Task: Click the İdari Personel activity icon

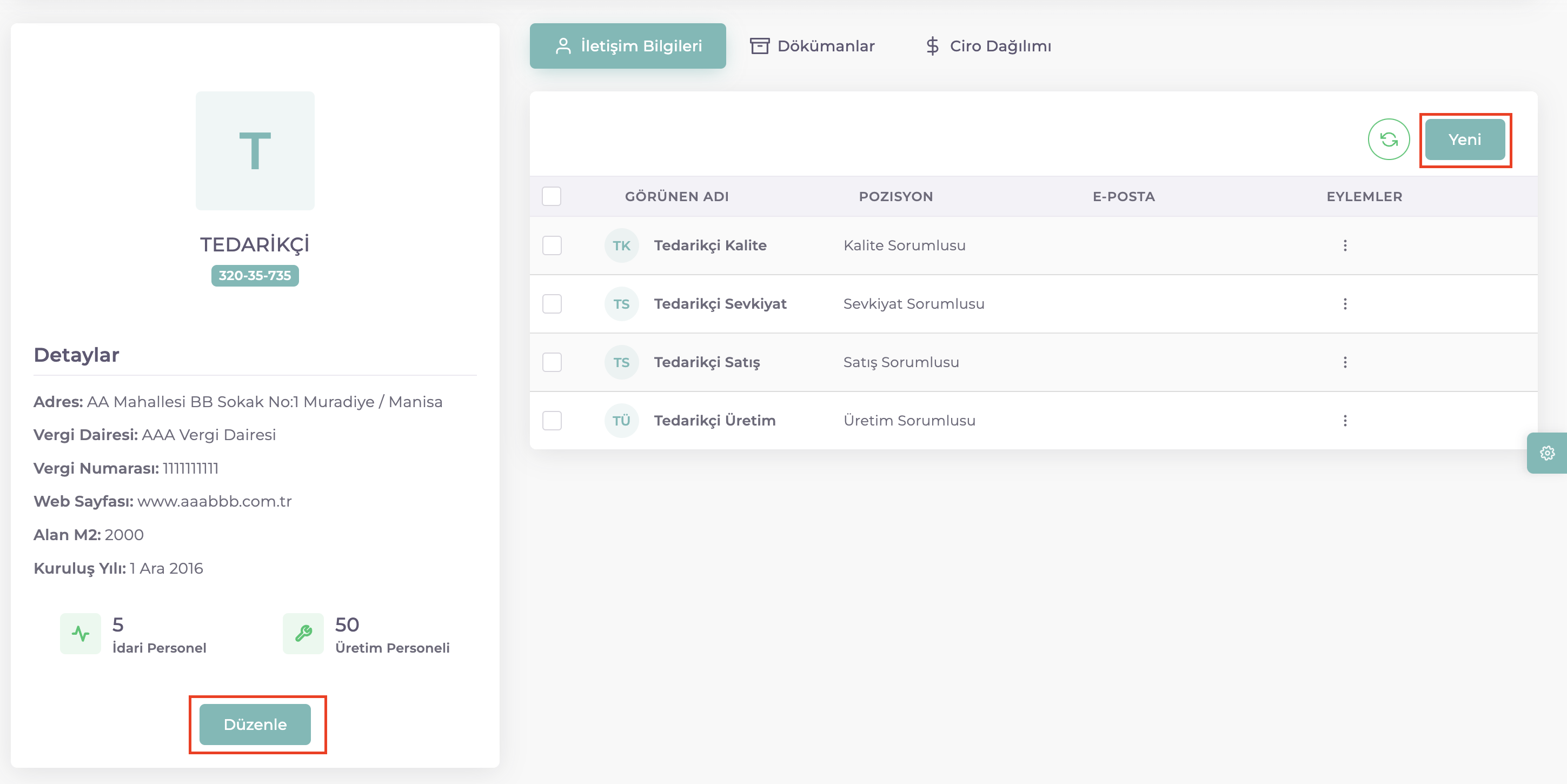Action: 80,634
